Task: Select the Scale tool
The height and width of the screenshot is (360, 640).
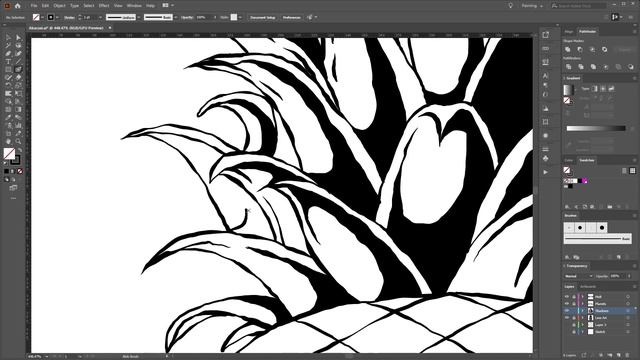Action: [18, 85]
